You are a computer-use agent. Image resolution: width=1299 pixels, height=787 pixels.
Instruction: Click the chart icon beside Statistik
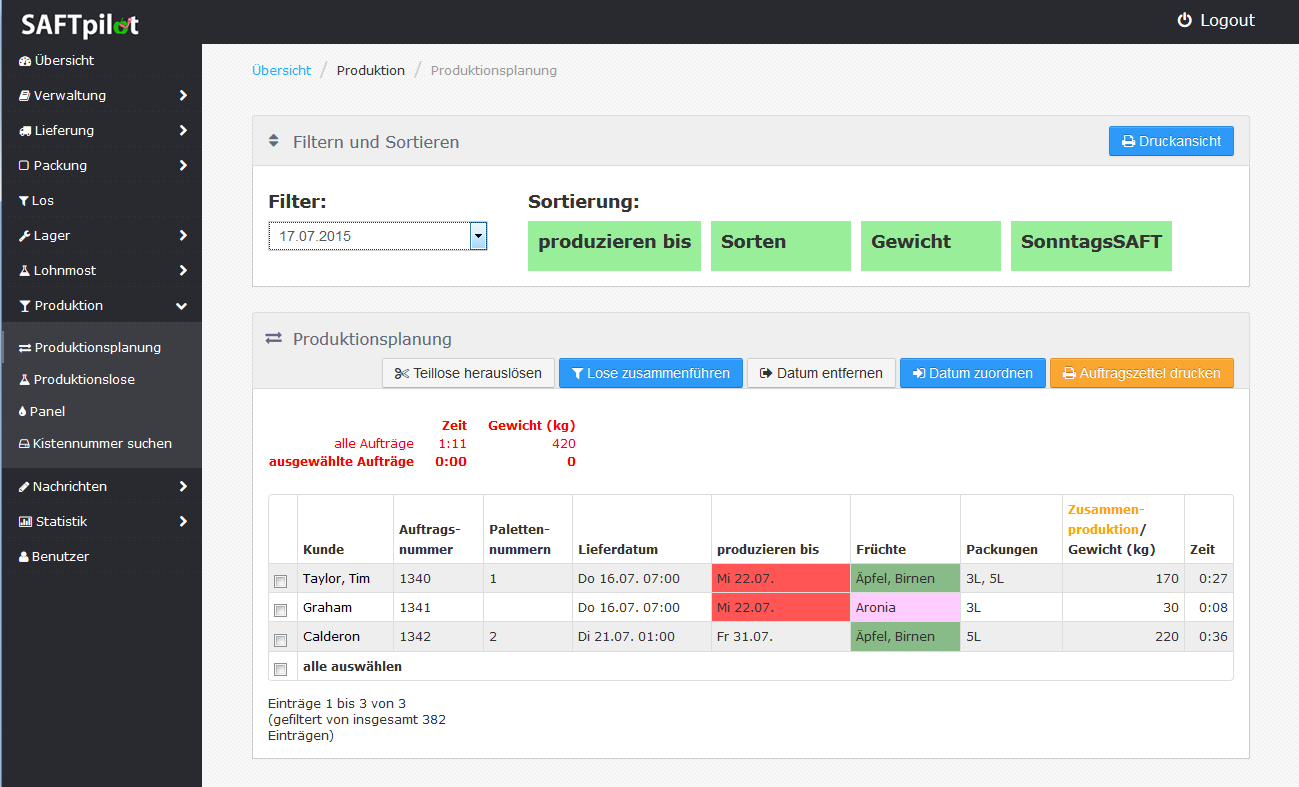click(25, 522)
